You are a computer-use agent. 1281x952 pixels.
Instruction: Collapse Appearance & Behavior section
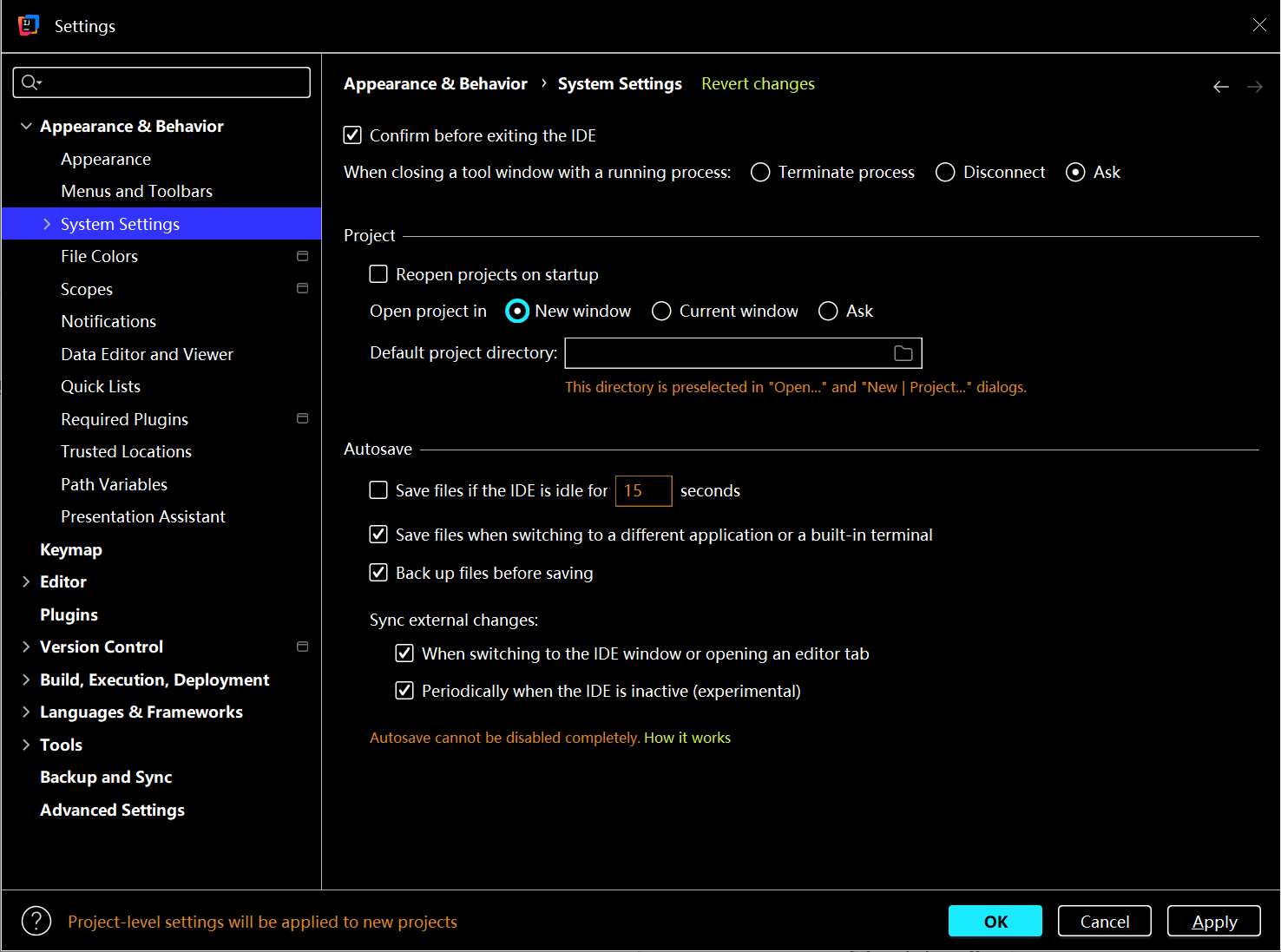tap(26, 127)
